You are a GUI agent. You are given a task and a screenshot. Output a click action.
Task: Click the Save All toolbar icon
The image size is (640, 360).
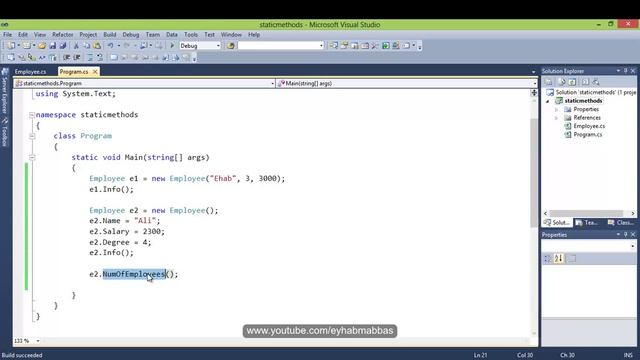63,46
